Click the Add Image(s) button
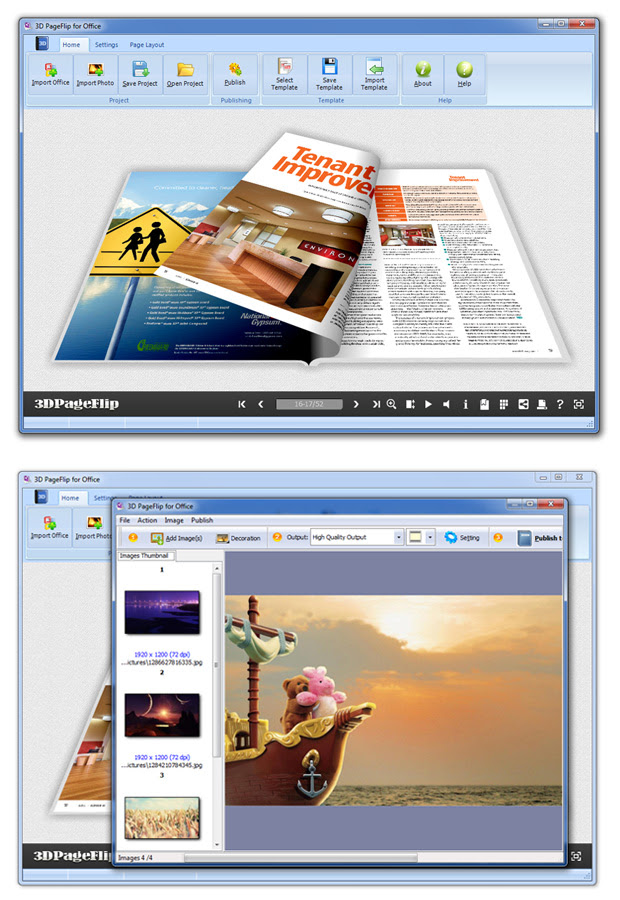The image size is (620, 900). [x=176, y=538]
